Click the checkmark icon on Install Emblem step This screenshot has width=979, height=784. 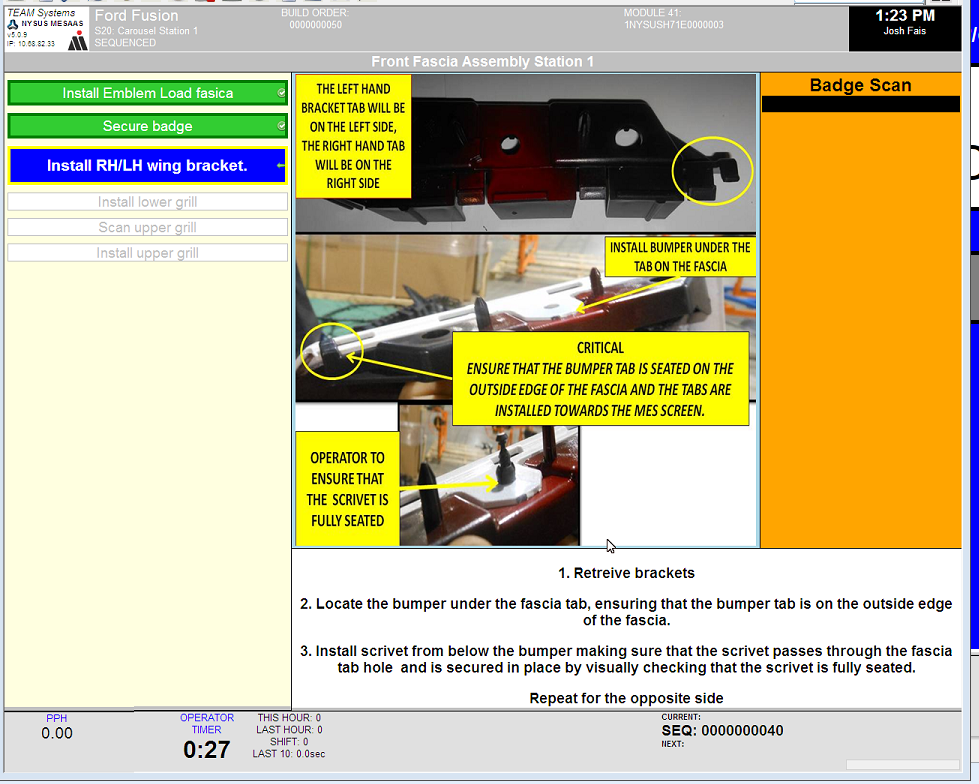[282, 93]
